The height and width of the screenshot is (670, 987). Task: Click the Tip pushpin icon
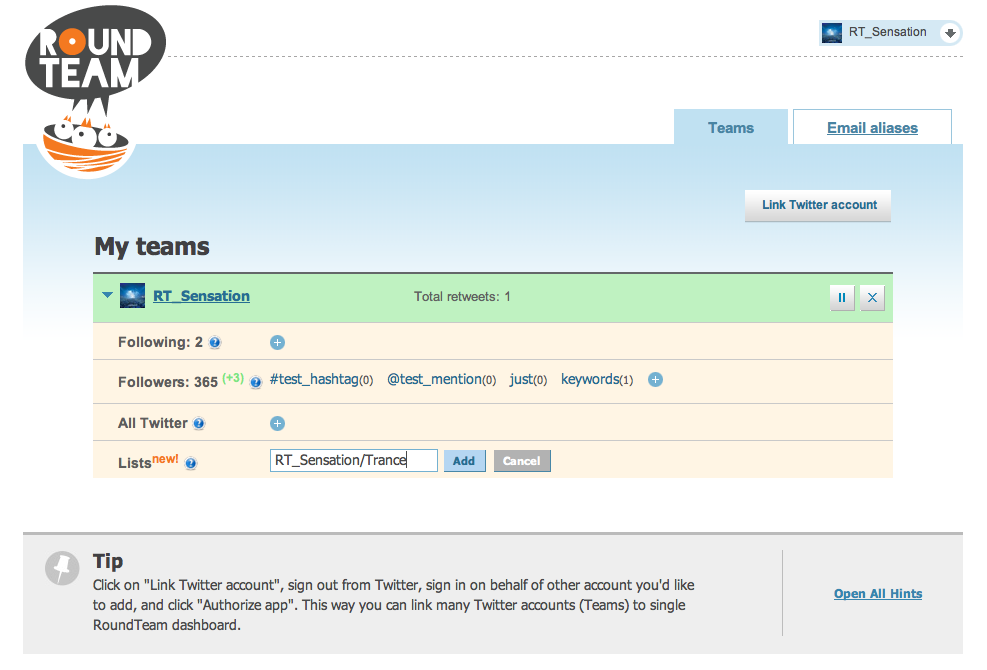tap(62, 568)
